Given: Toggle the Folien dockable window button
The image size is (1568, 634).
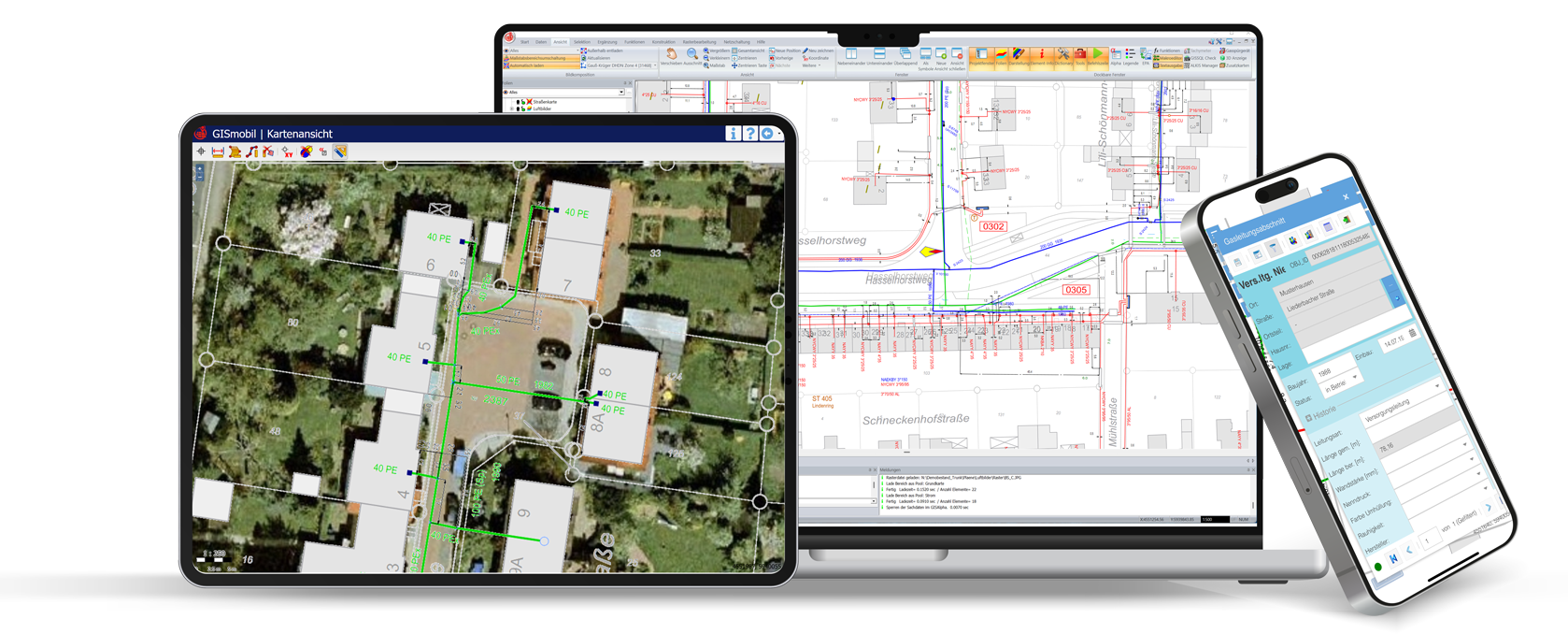Looking at the screenshot, I should [1001, 57].
